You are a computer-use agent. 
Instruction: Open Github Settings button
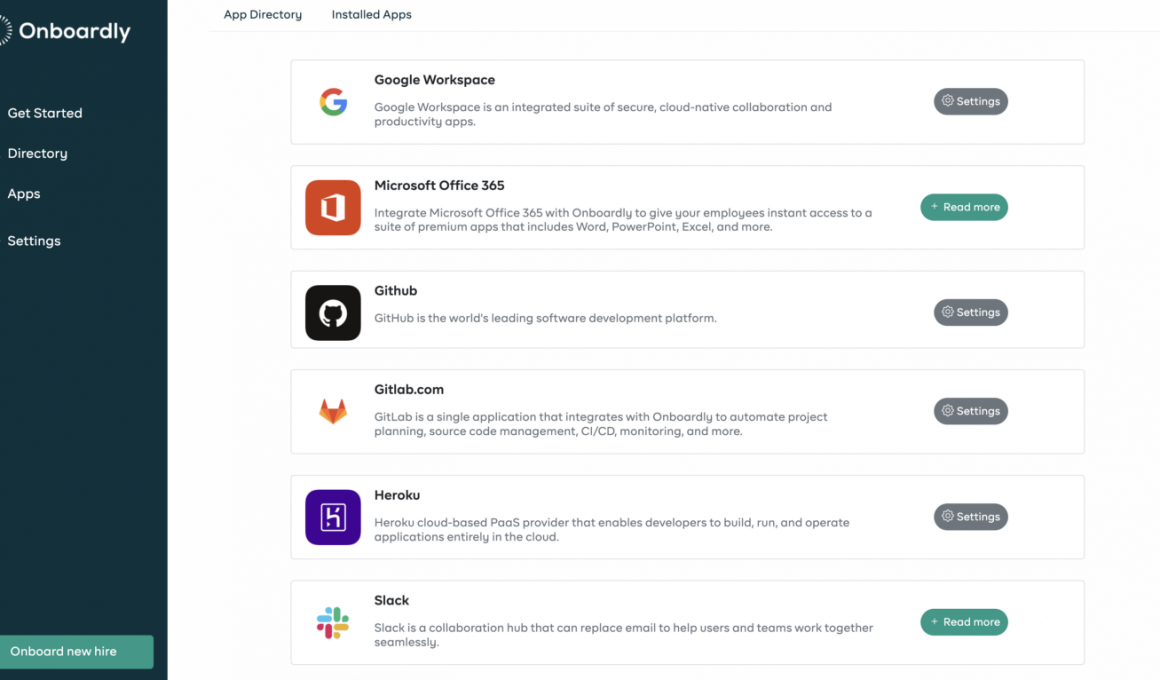pos(971,312)
